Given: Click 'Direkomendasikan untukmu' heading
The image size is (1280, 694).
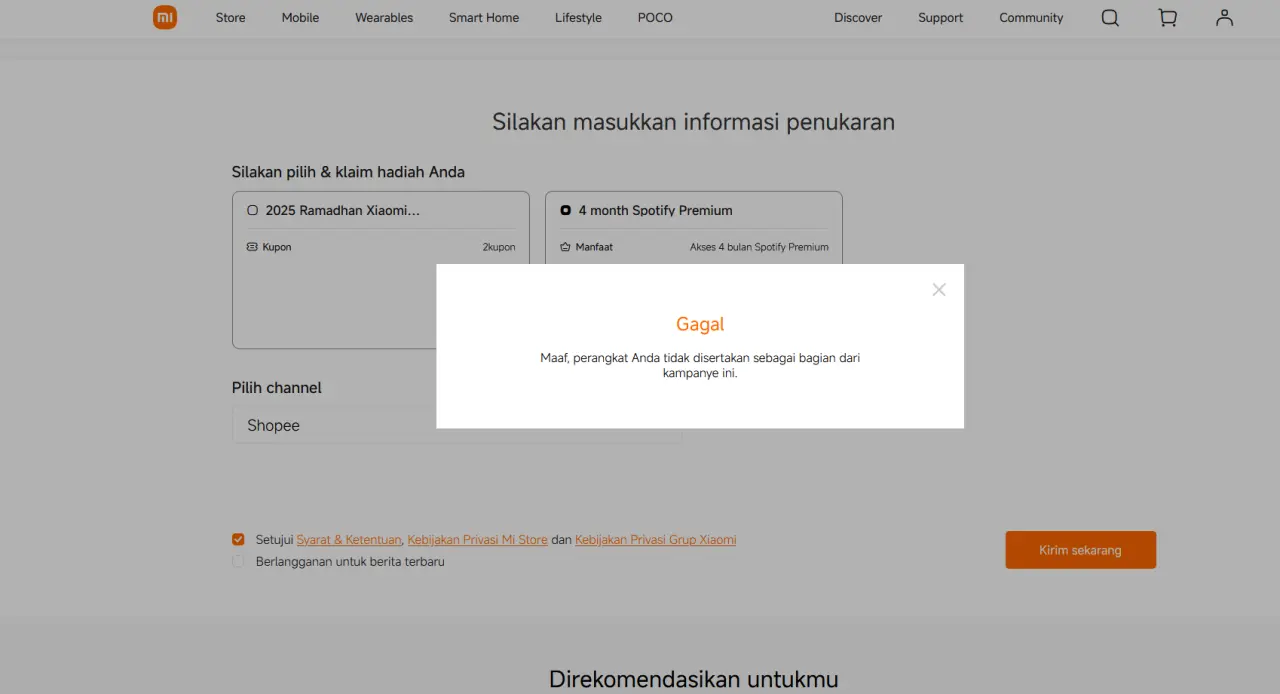Looking at the screenshot, I should tap(693, 680).
